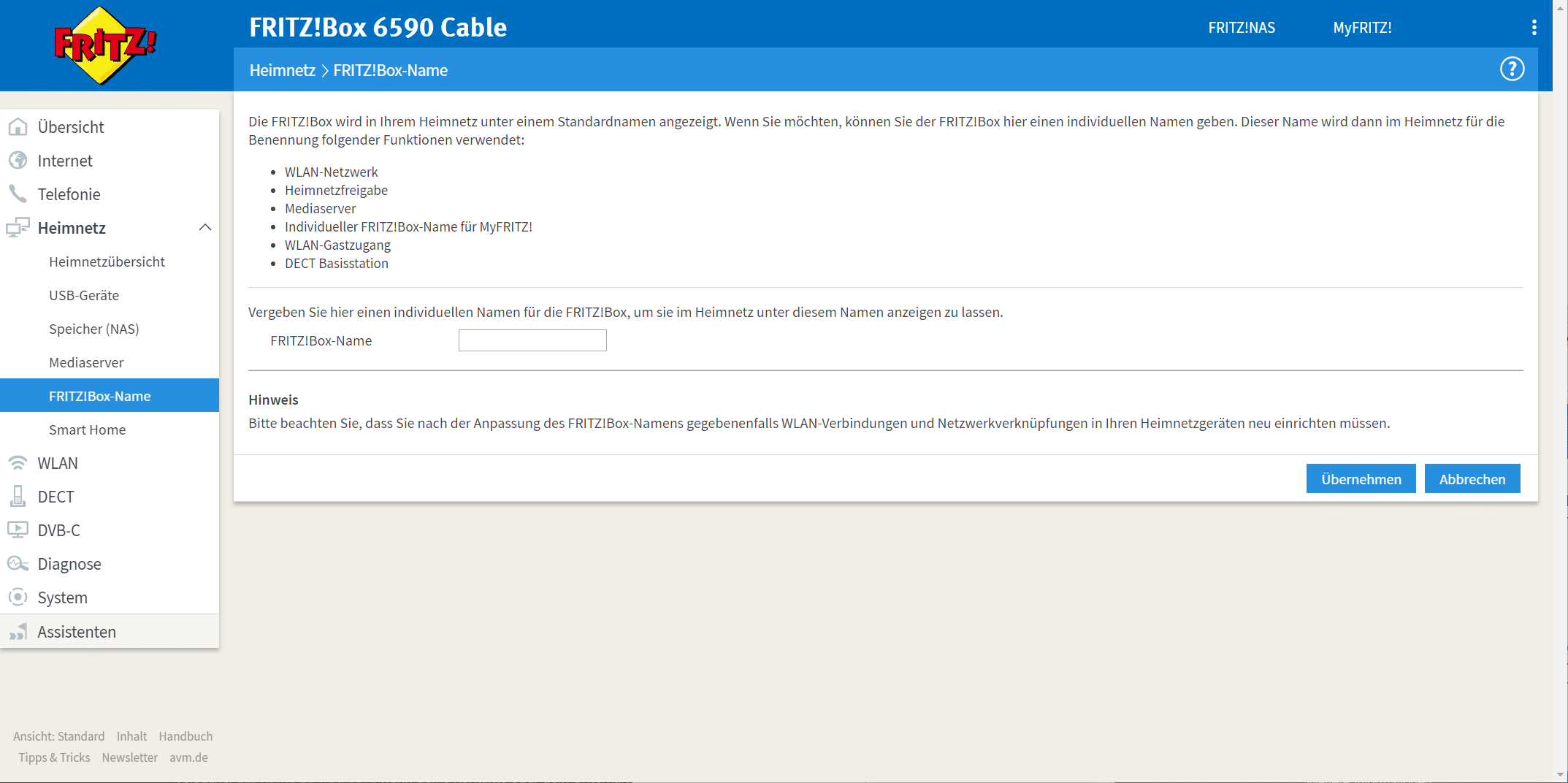Focus the FRITZ!Box-Name text field
1568x783 pixels.
(532, 340)
